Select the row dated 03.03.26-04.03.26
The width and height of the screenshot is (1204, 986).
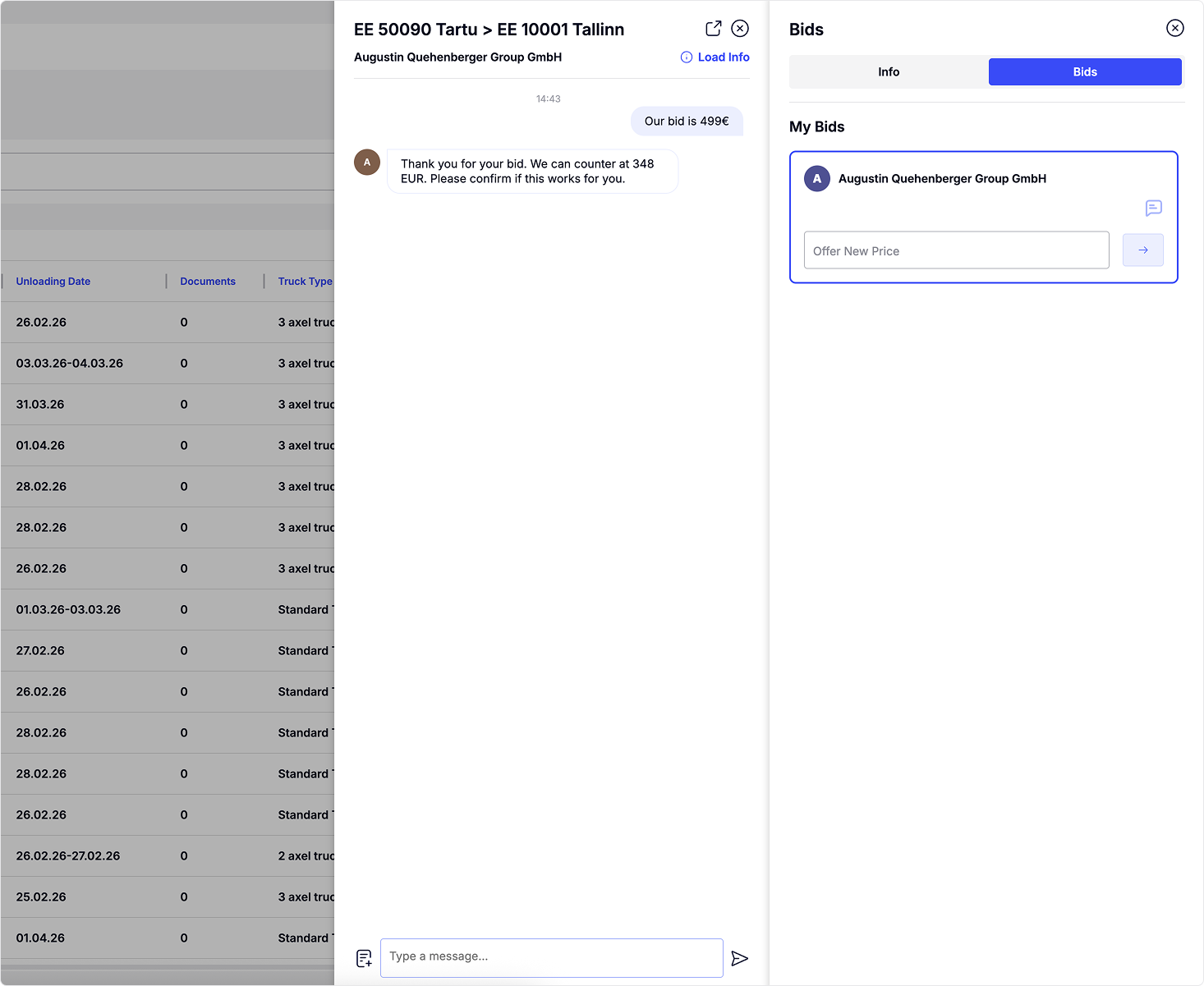tap(70, 364)
